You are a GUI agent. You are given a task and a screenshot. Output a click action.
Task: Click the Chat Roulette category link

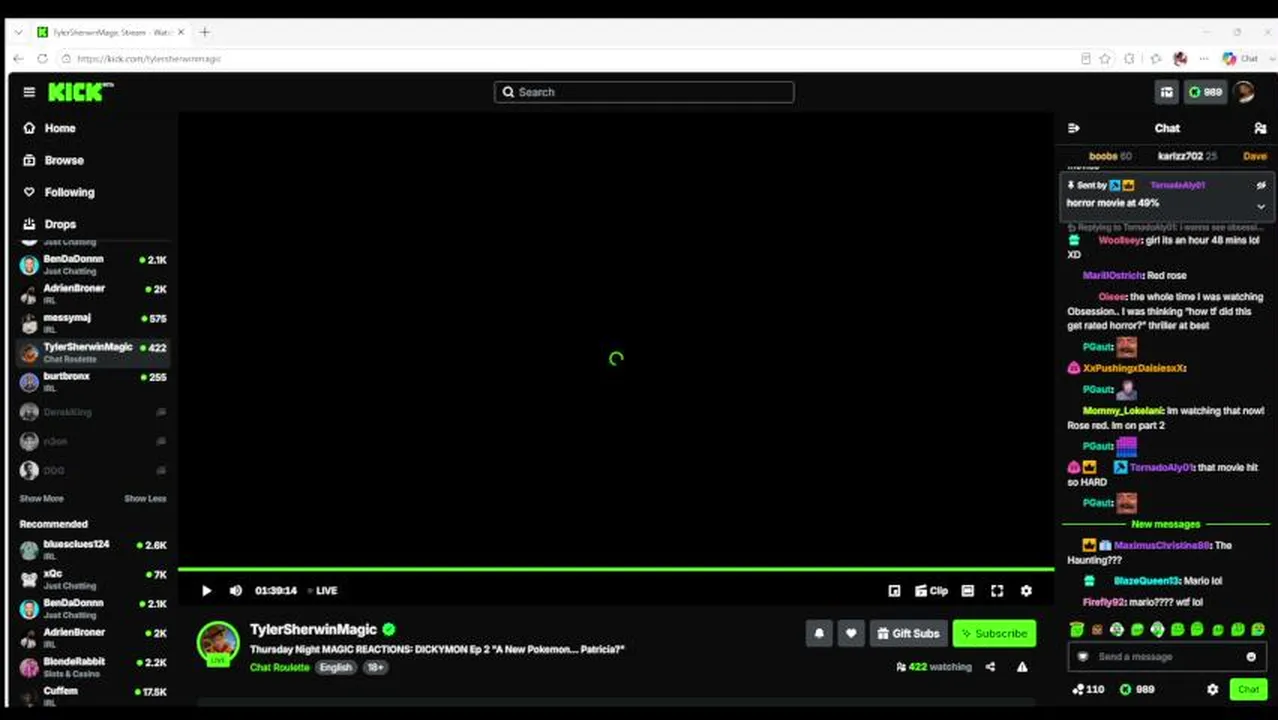(x=279, y=667)
